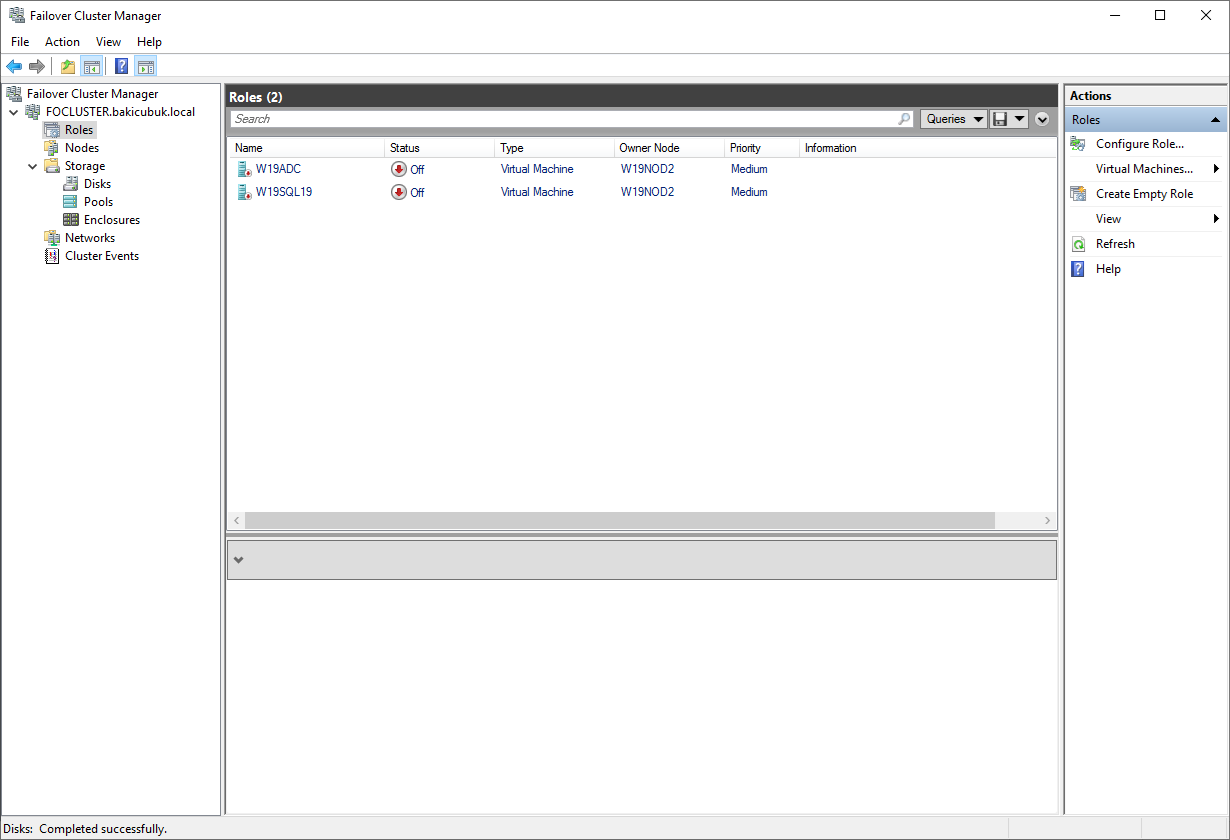Click Configure Role... action link
1230x840 pixels.
coord(1140,144)
